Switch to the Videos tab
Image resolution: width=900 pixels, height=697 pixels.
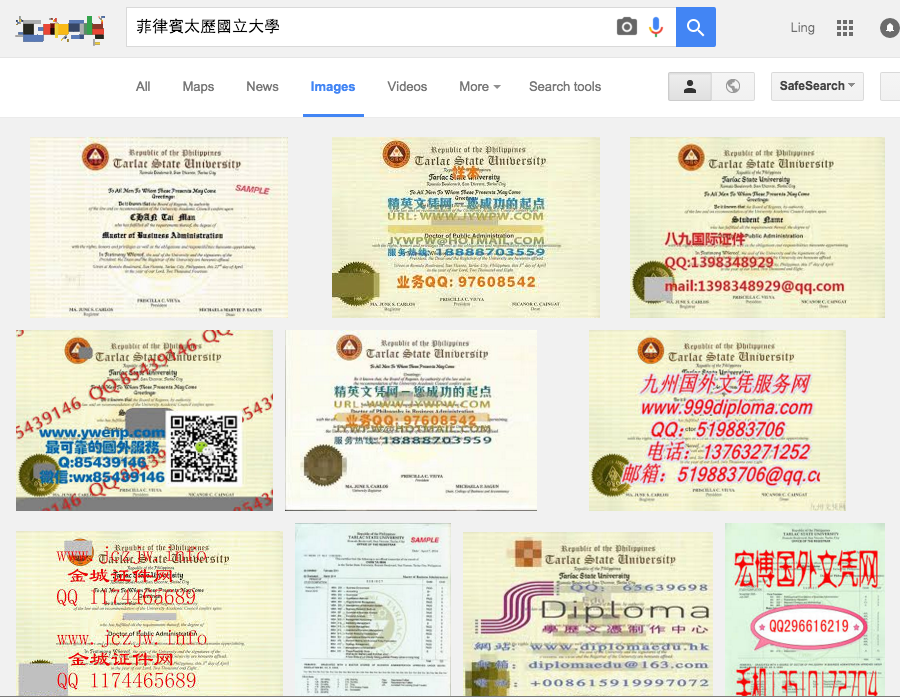coord(407,87)
